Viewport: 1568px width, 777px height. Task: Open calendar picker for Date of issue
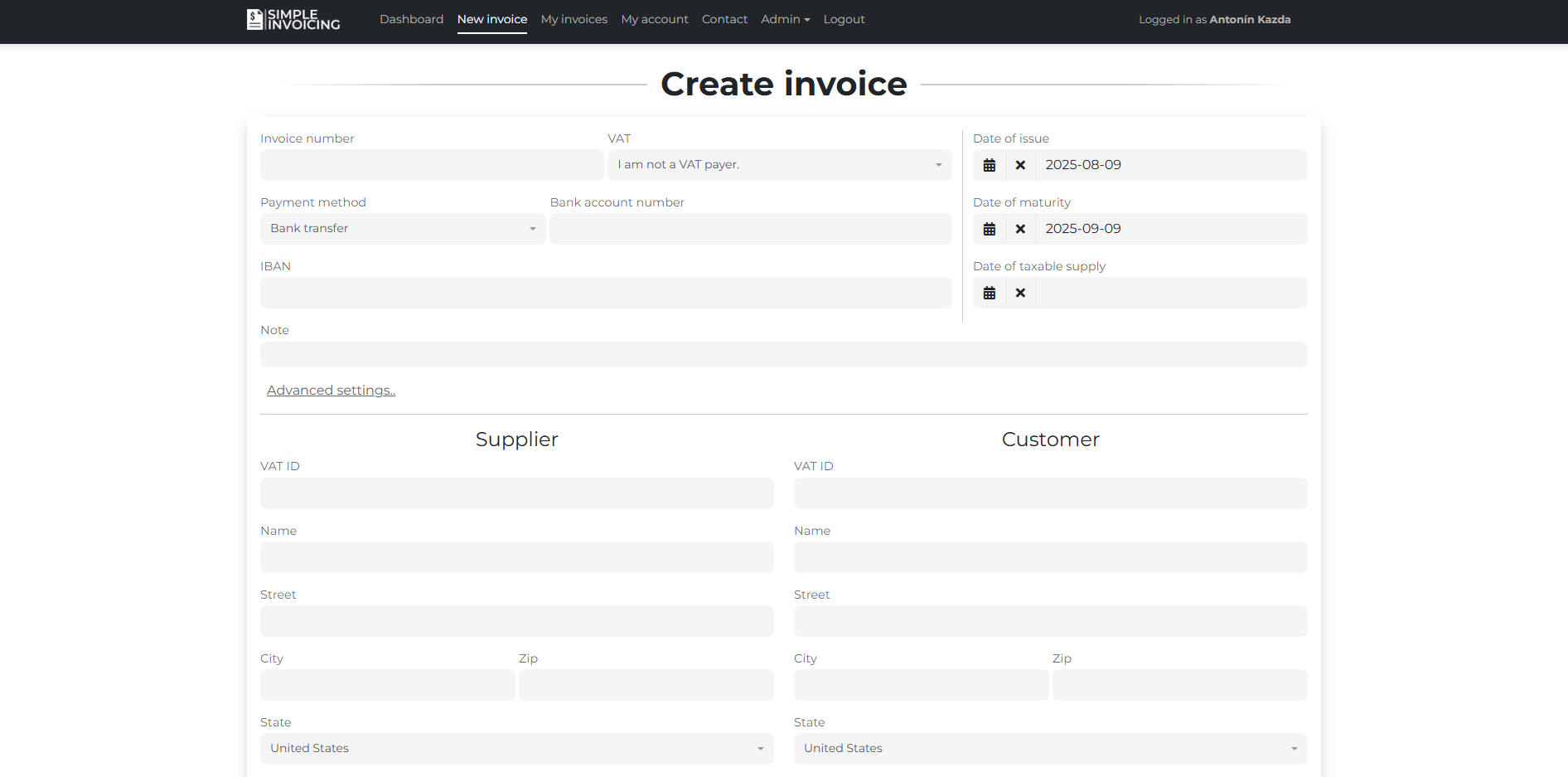click(989, 165)
